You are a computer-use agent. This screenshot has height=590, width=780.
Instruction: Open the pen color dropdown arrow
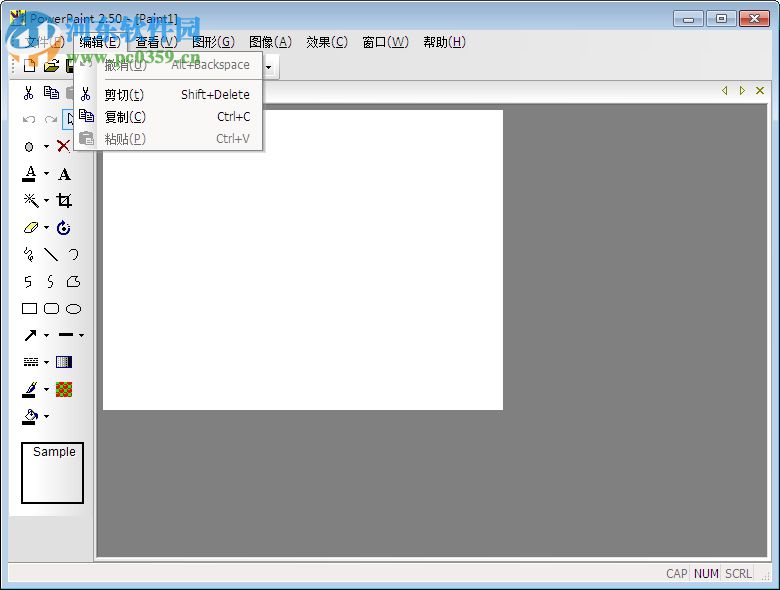tap(46, 390)
